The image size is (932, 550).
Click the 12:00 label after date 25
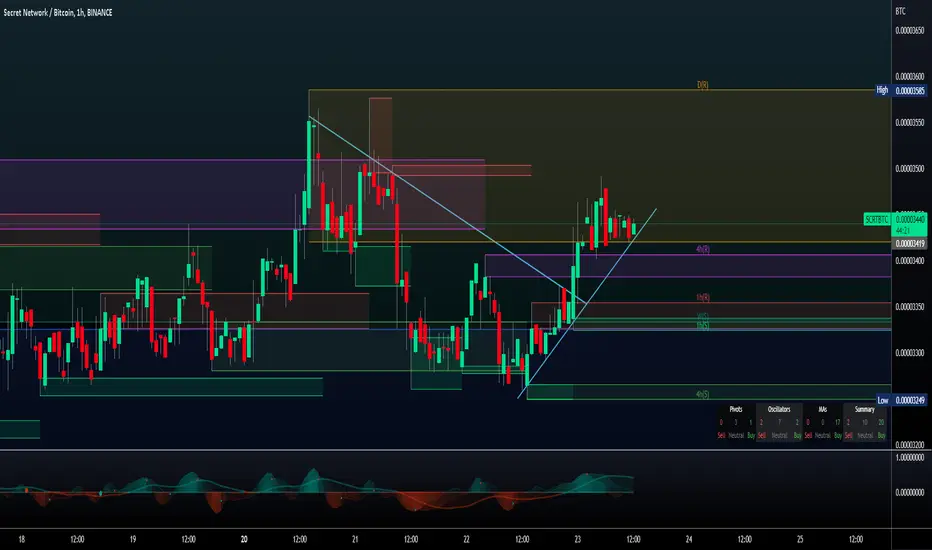tap(856, 539)
